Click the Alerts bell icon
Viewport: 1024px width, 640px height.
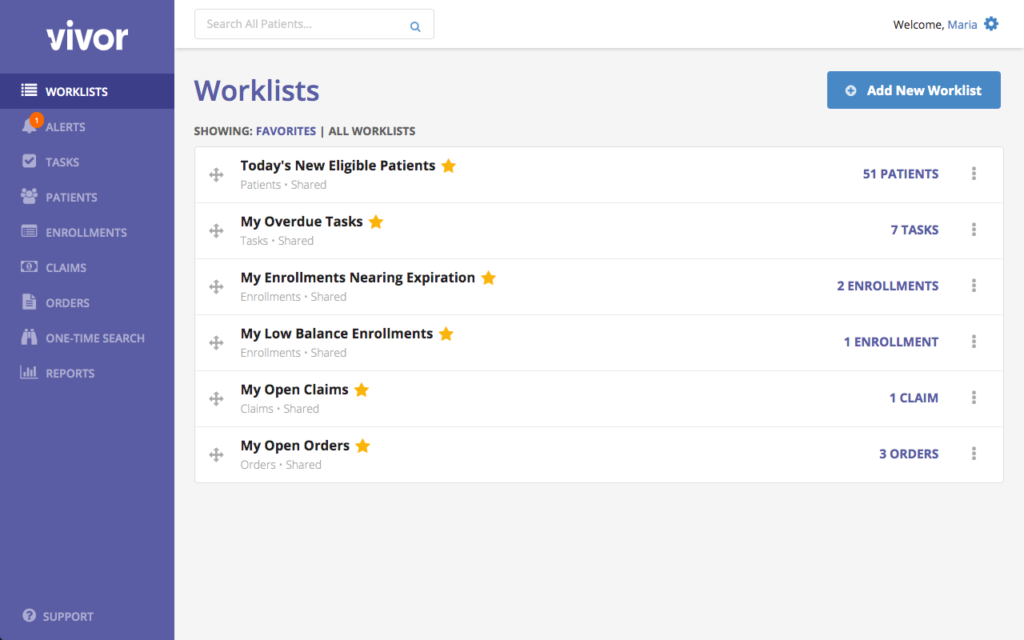coord(29,126)
